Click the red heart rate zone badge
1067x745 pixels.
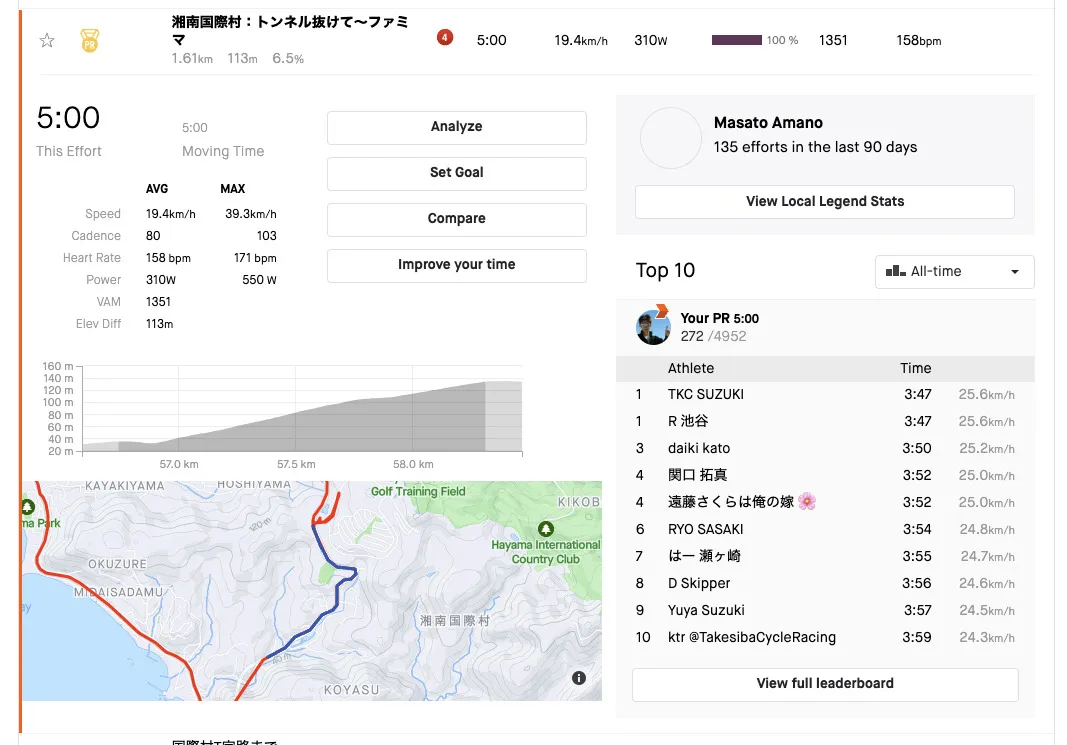(x=445, y=38)
